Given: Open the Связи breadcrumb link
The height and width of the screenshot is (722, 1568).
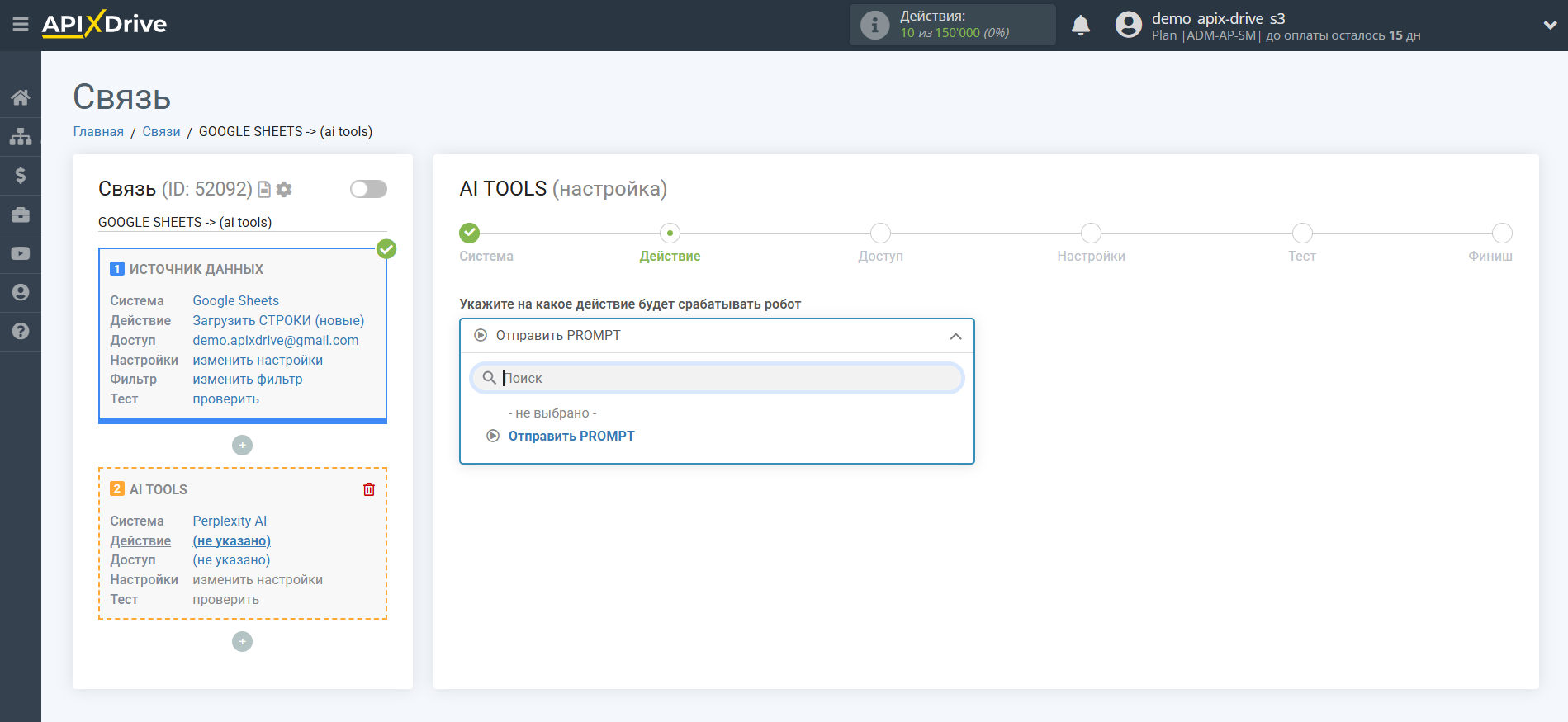Looking at the screenshot, I should point(161,131).
